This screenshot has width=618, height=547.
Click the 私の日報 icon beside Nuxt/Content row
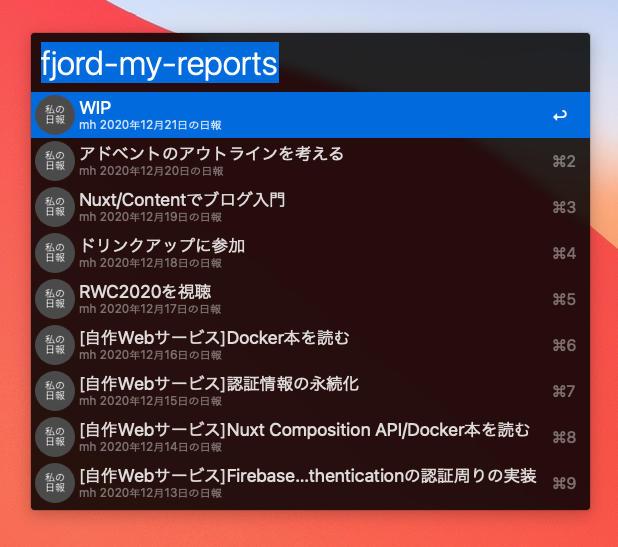click(55, 207)
